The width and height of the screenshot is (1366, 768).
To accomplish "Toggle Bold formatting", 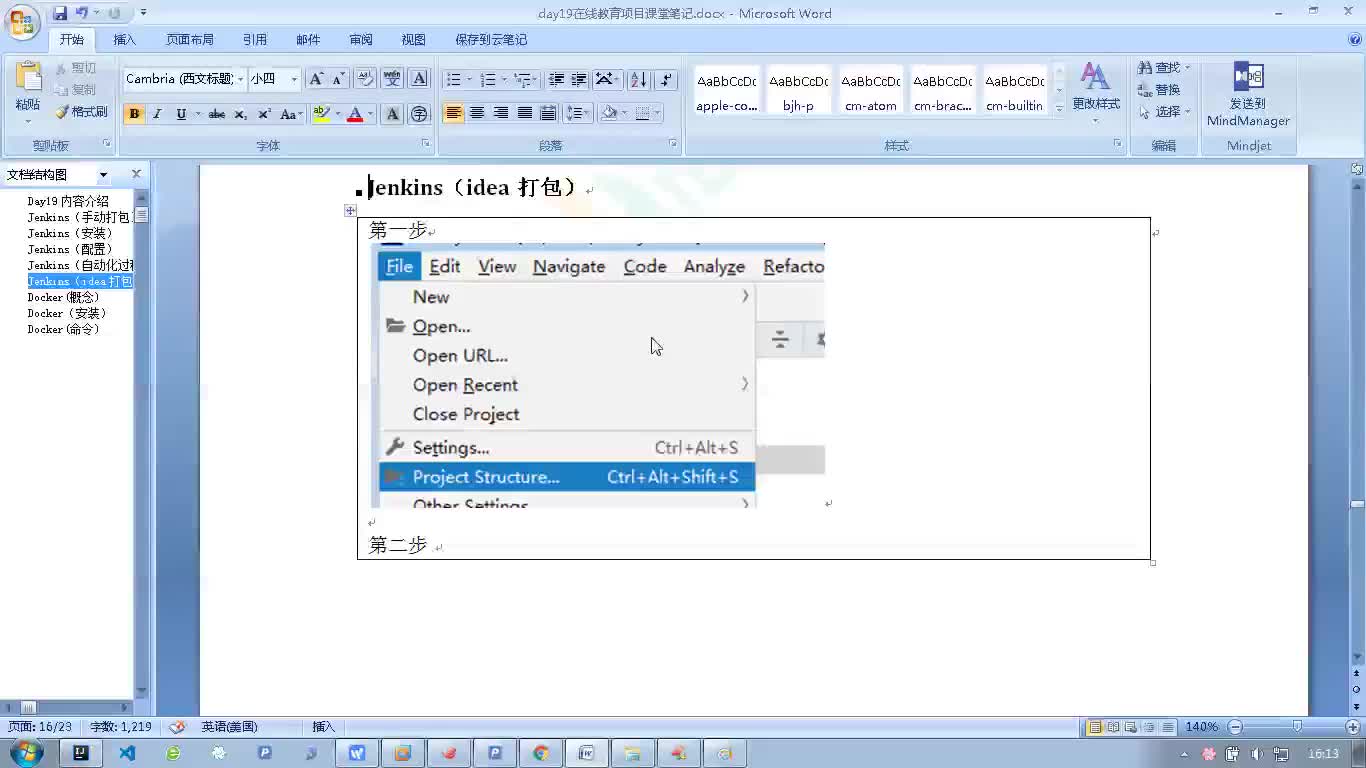I will click(134, 114).
